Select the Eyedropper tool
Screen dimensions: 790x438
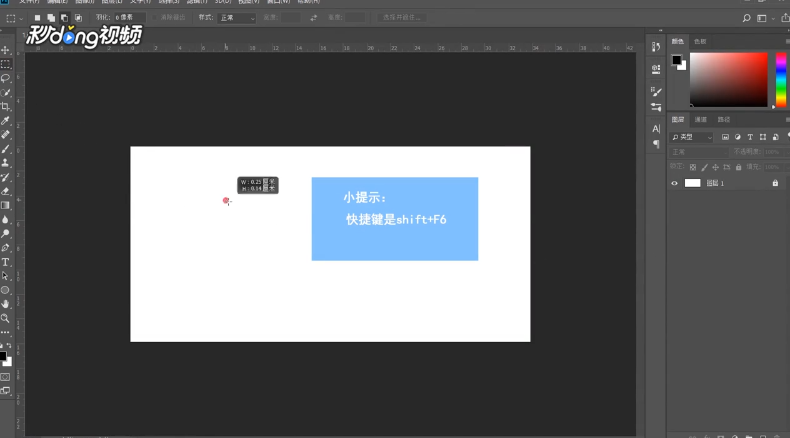(x=6, y=120)
